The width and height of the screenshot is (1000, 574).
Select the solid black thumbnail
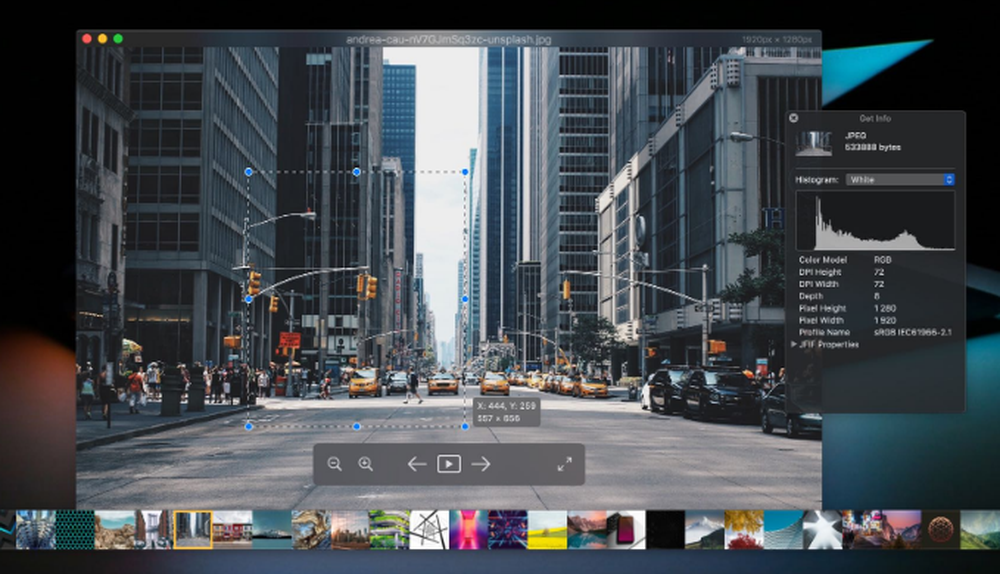[x=665, y=529]
